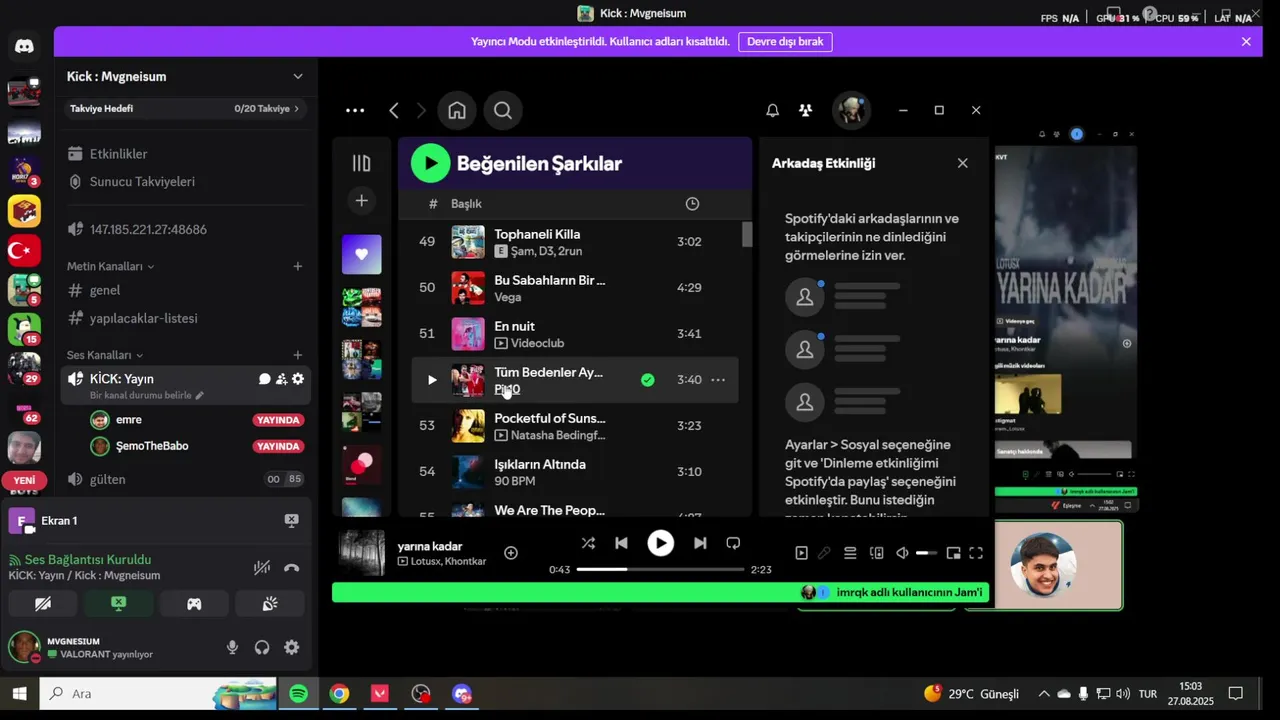The image size is (1280, 720).
Task: Adjust the Spotify volume slider
Action: tap(927, 553)
